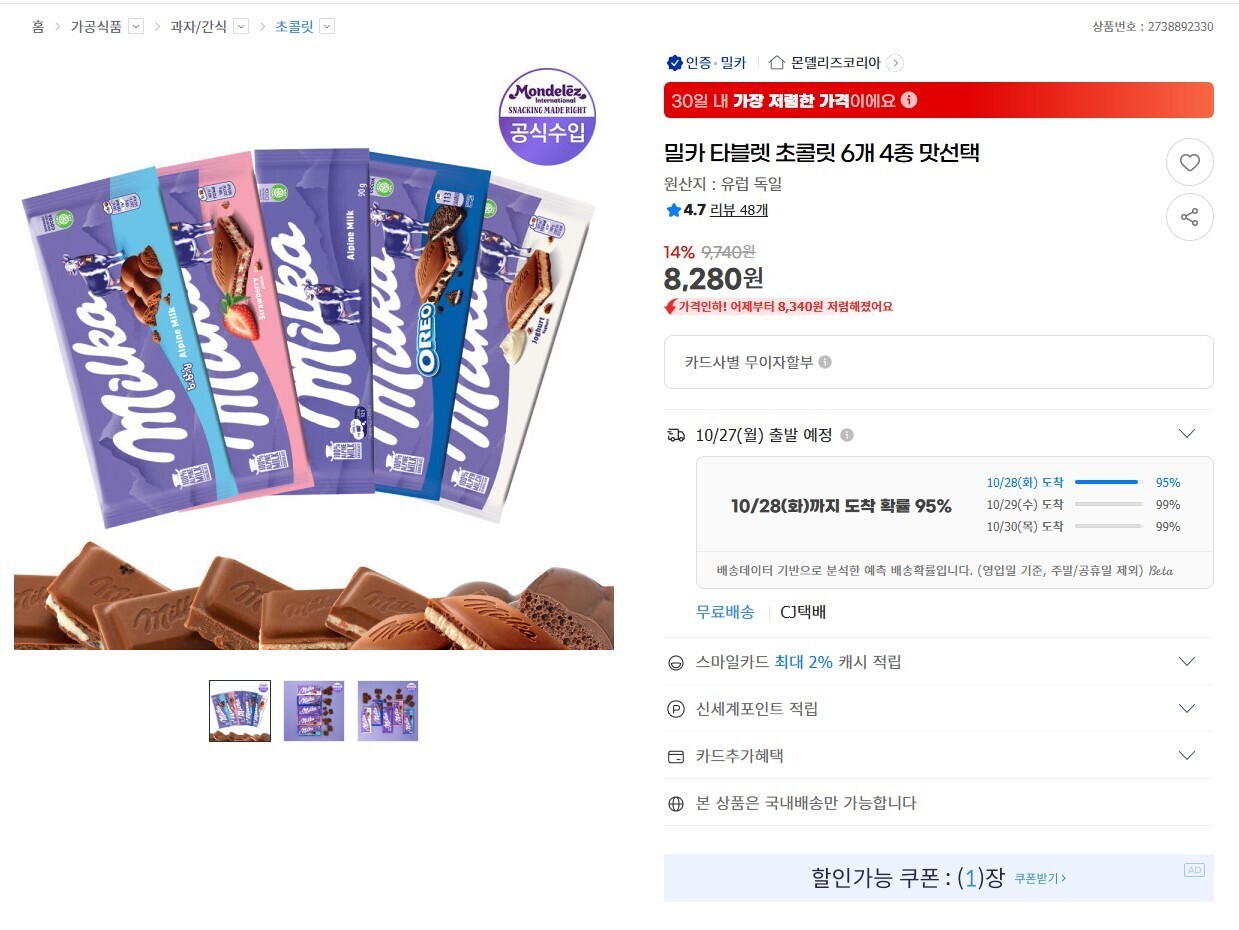The image size is (1239, 930).
Task: Click the blue 인증 verification badge
Action: (675, 63)
